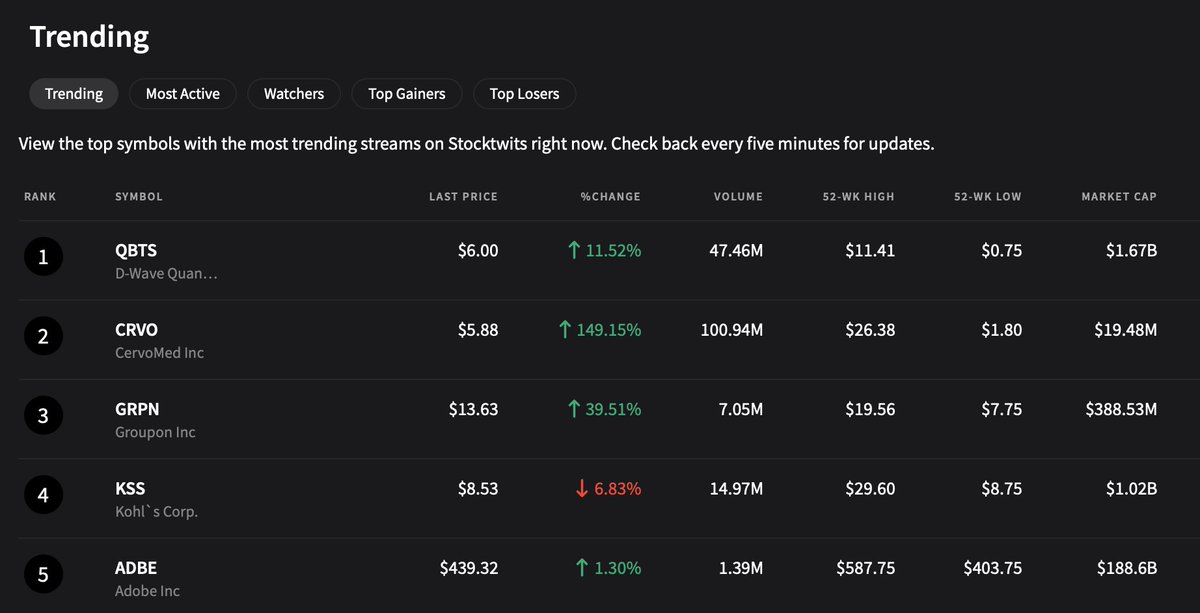Image resolution: width=1200 pixels, height=613 pixels.
Task: Click the green up arrow beside 149.15%
Action: coord(565,330)
